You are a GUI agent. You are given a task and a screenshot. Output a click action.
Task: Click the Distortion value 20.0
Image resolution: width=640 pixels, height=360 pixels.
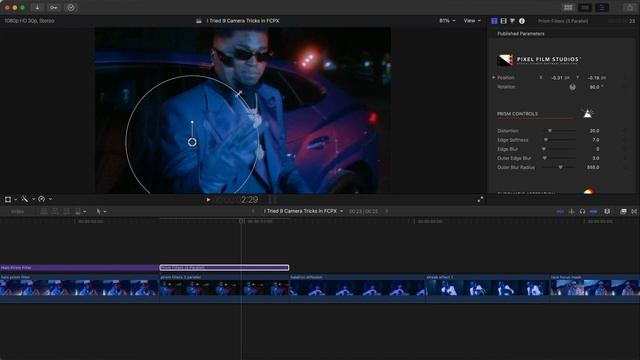[x=594, y=131]
